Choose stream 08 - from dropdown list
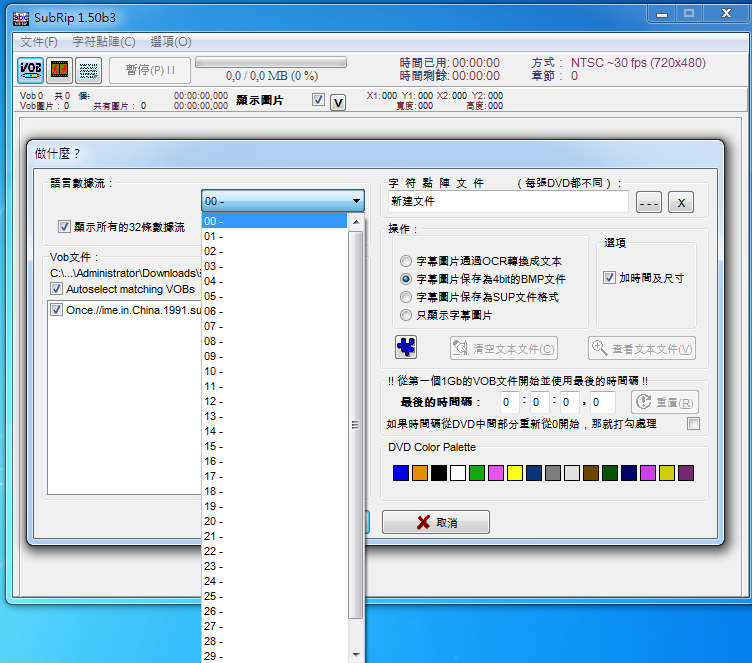Viewport: 752px width, 663px height. (x=274, y=341)
